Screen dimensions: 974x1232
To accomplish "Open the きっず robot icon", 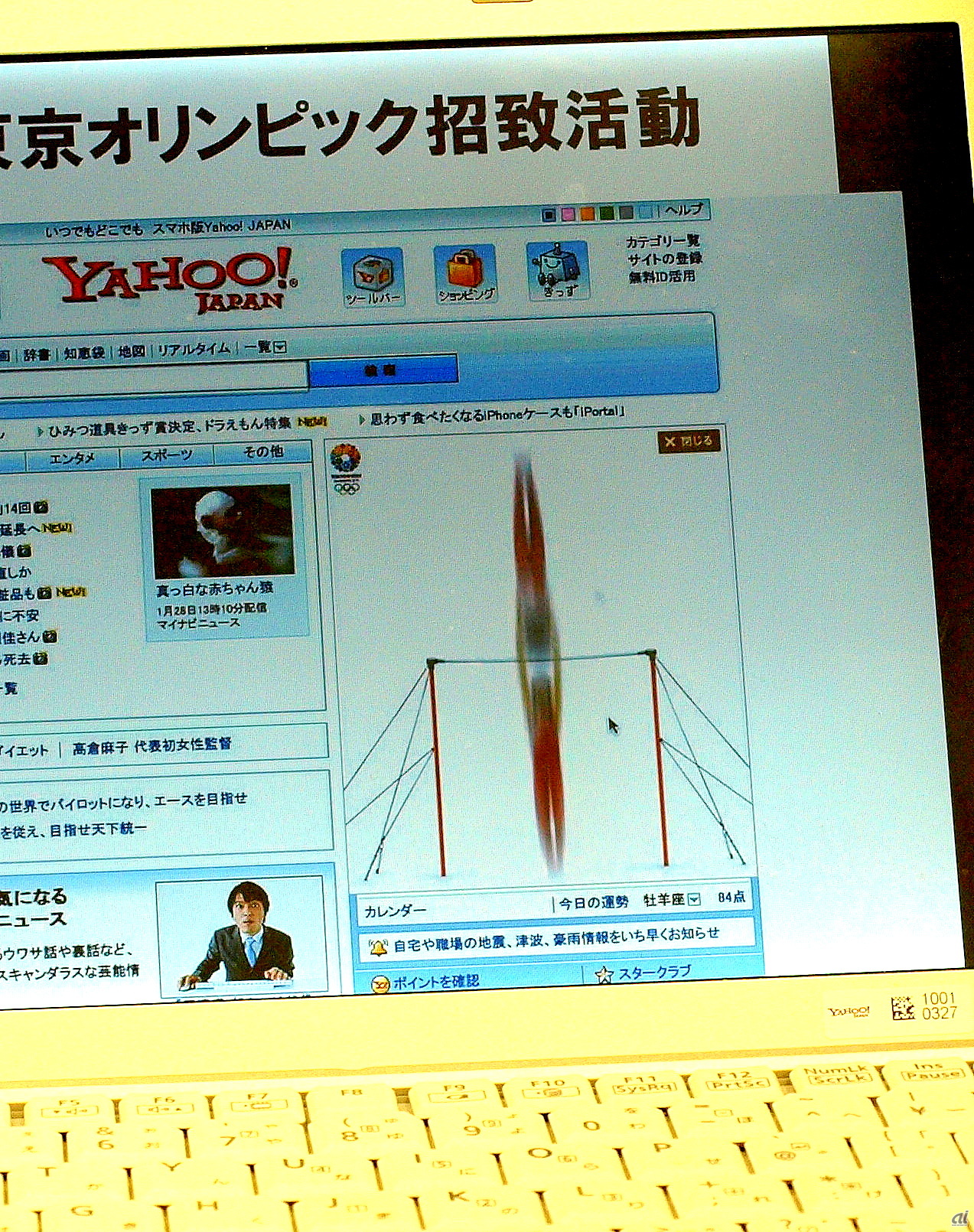I will (559, 270).
